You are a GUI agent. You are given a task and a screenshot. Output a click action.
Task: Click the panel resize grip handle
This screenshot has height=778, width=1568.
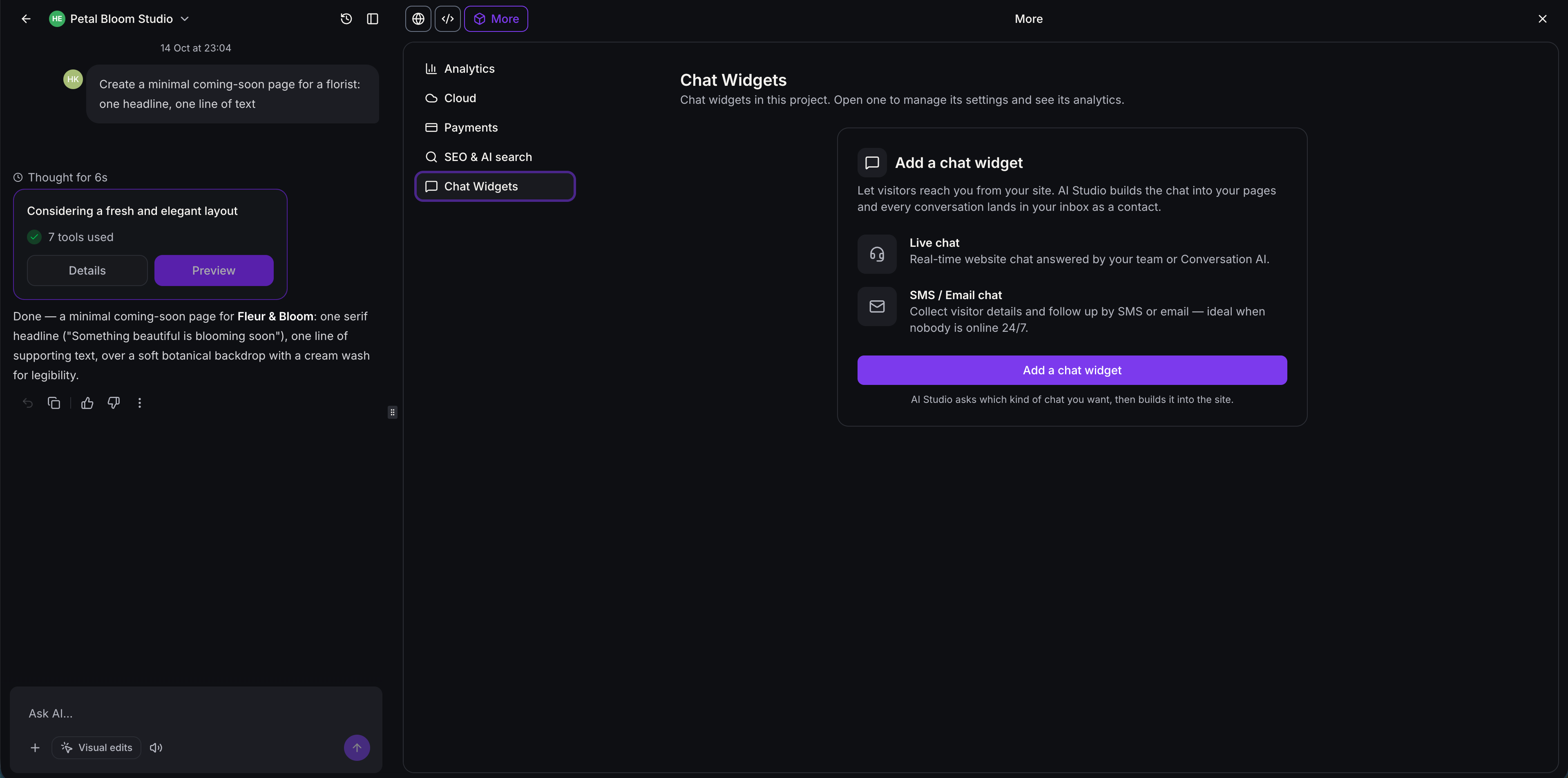click(x=393, y=412)
